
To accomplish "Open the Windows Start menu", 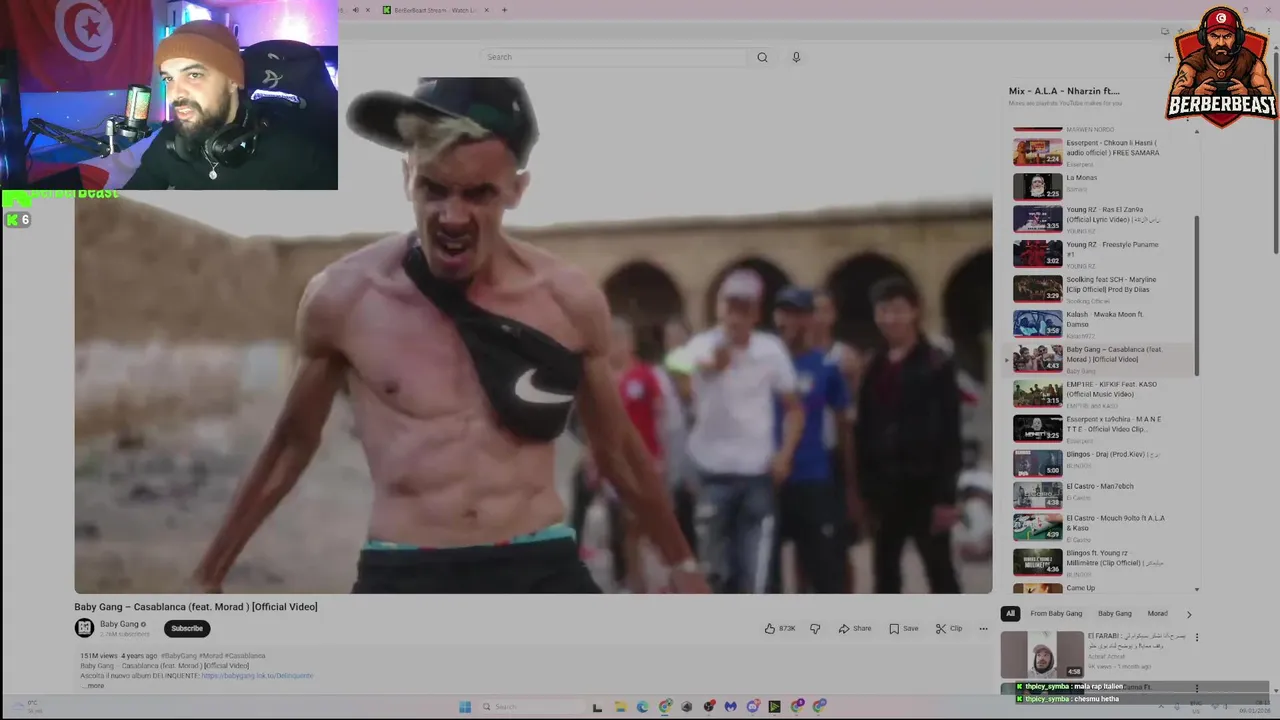I will [x=465, y=707].
